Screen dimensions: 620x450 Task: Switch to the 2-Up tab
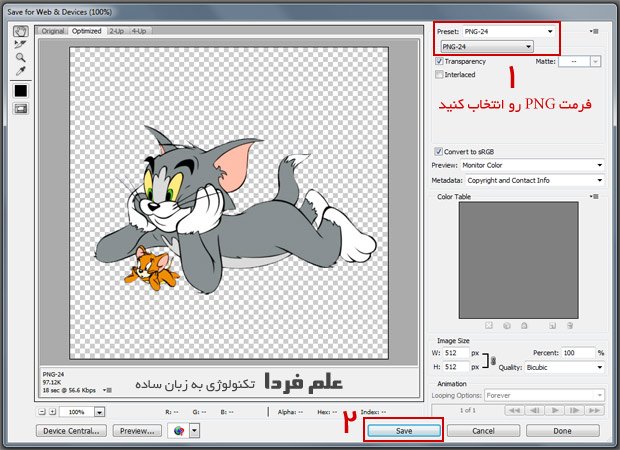point(116,31)
